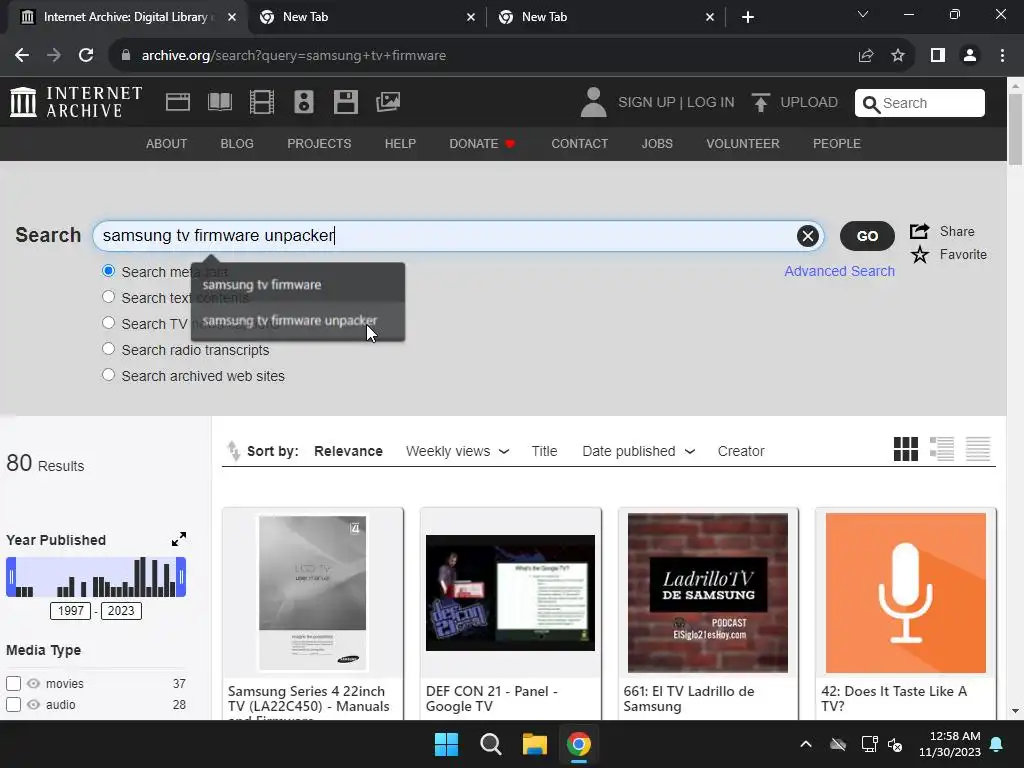Image resolution: width=1024 pixels, height=768 pixels.
Task: Click the DONATE link
Action: 482,144
